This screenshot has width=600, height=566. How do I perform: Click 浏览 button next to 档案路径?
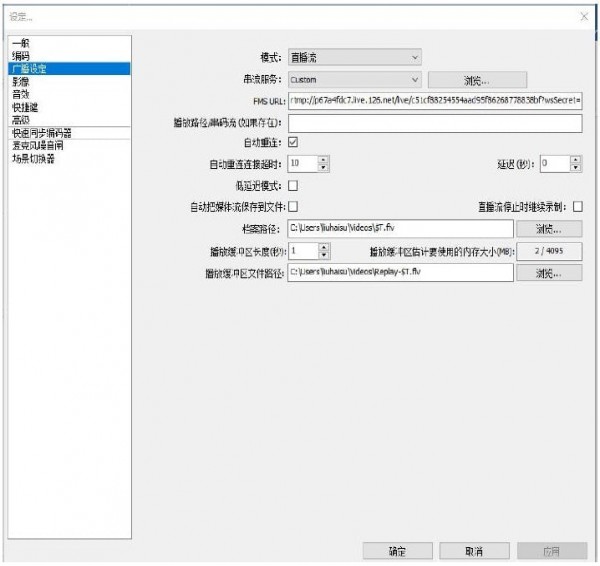tap(549, 229)
